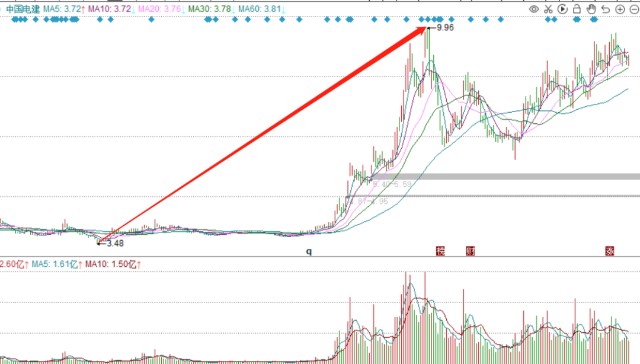Click the 3.48 low price label
Screen dimensions: 640x364
coord(115,243)
